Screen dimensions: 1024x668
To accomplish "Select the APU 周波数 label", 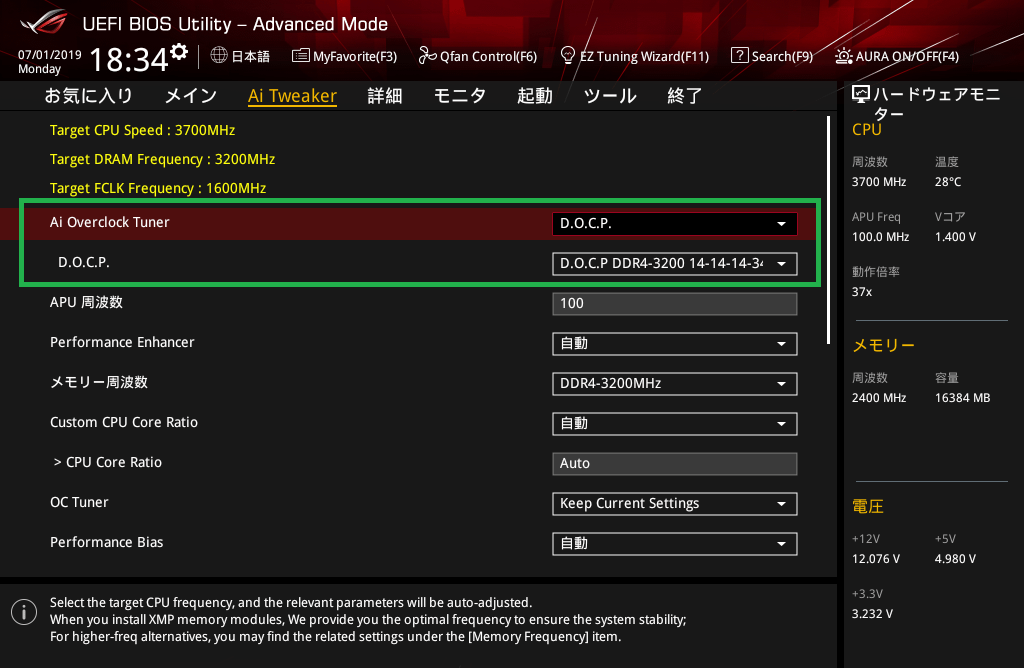I will tap(86, 302).
